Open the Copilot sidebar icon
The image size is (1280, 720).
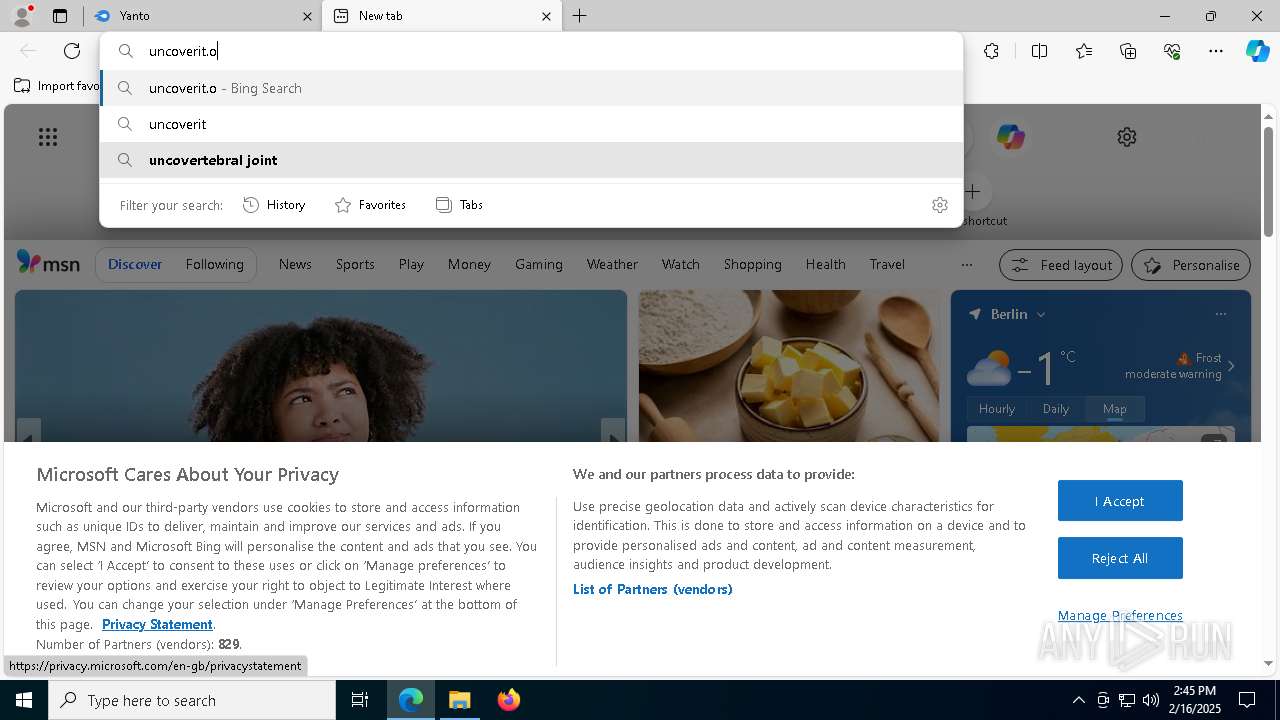tap(1257, 51)
